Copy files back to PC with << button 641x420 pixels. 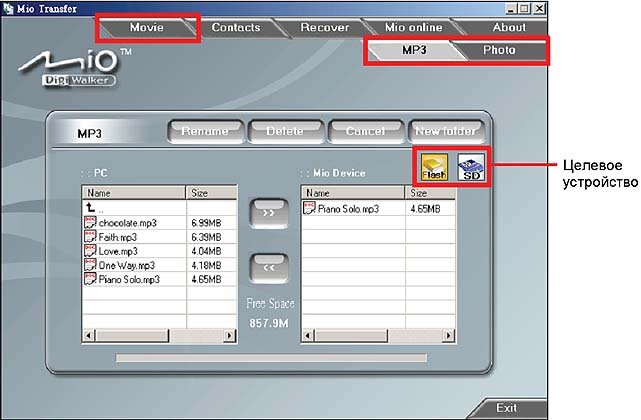269,268
